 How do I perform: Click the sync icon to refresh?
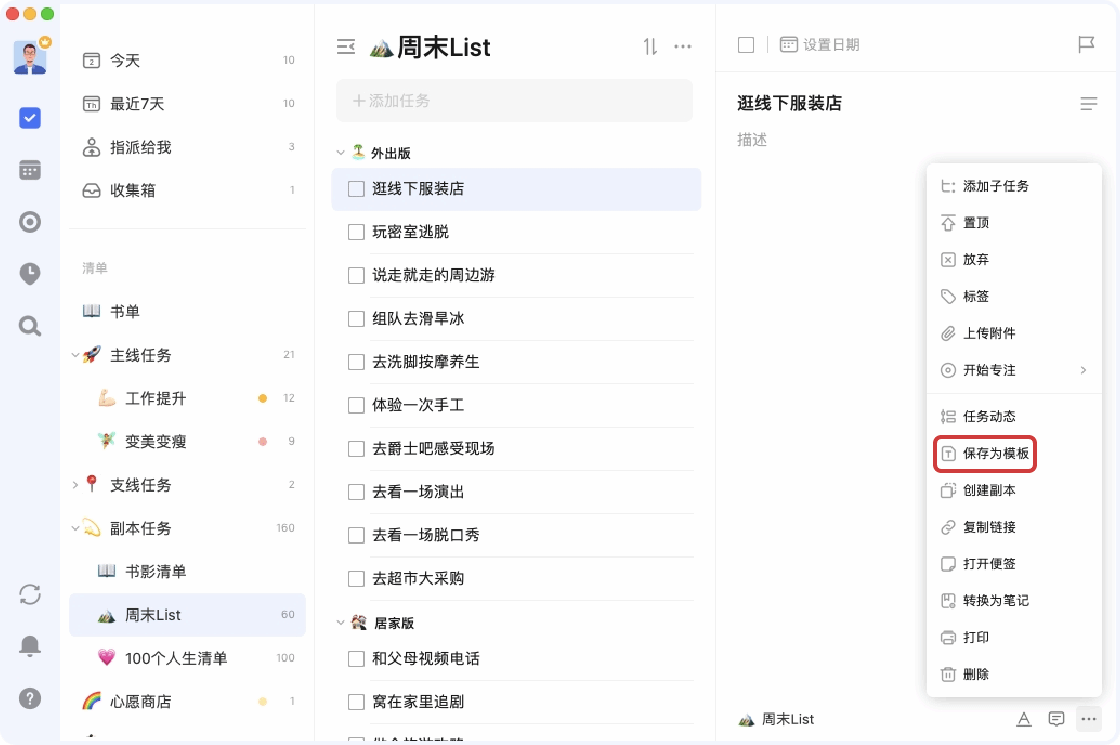28,594
